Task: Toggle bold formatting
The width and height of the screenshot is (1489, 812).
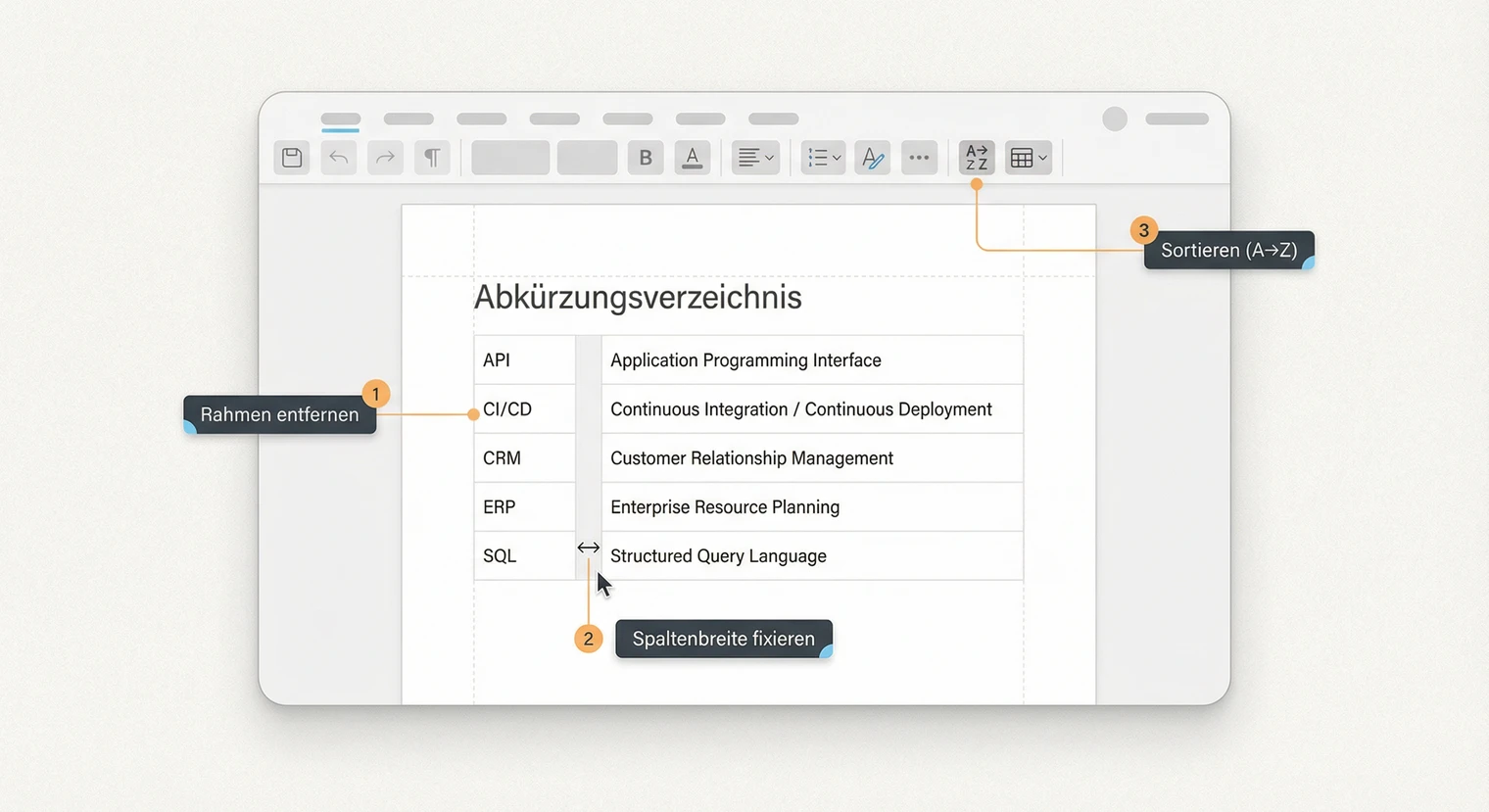Action: click(x=646, y=158)
